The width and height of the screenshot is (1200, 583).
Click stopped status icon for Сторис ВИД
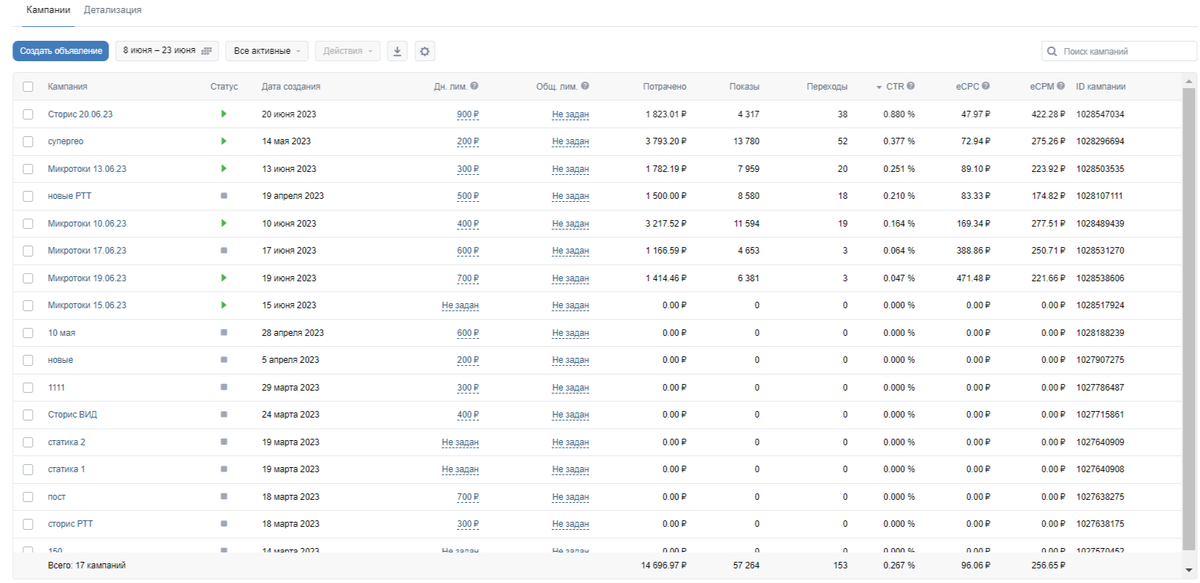pos(223,414)
